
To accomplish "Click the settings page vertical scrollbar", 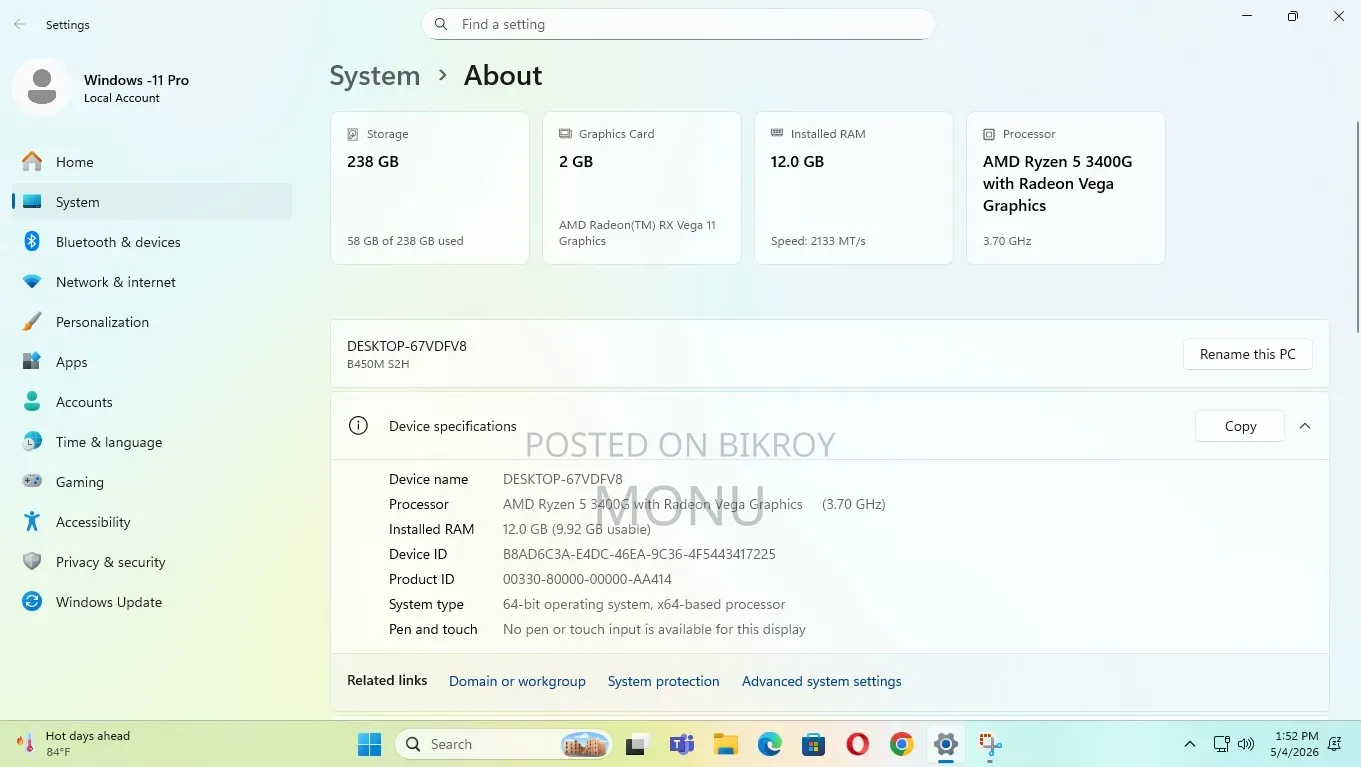I will [x=1356, y=226].
